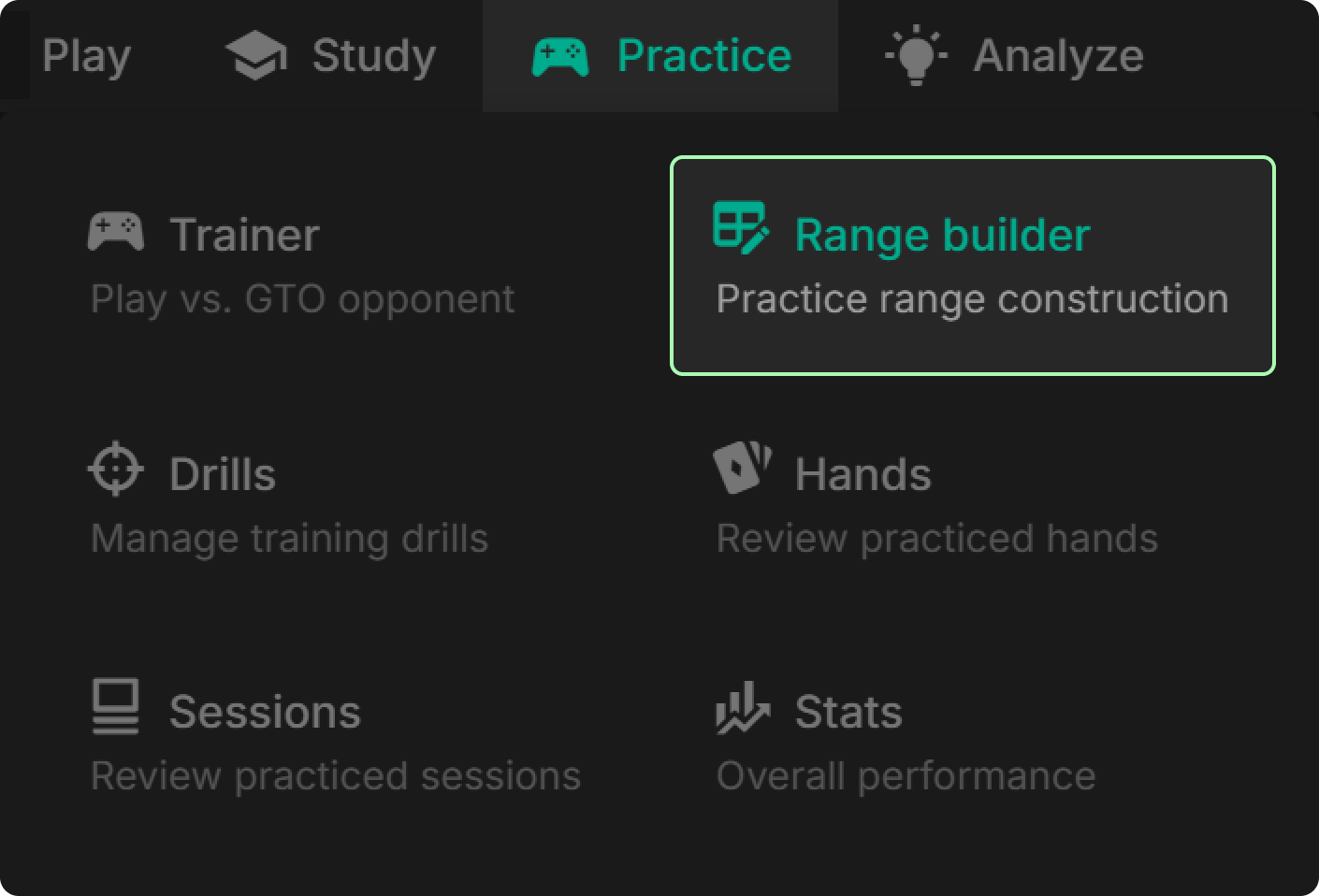
Task: Open the Drills menu entry
Action: point(223,475)
